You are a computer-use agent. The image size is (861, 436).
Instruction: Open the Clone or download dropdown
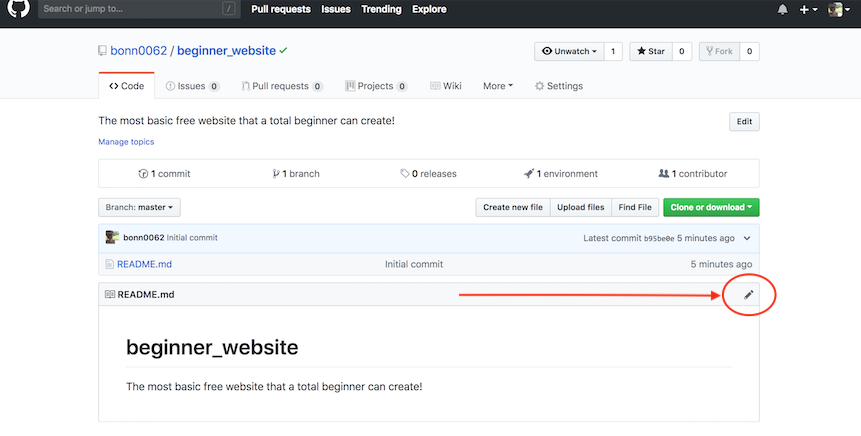711,207
